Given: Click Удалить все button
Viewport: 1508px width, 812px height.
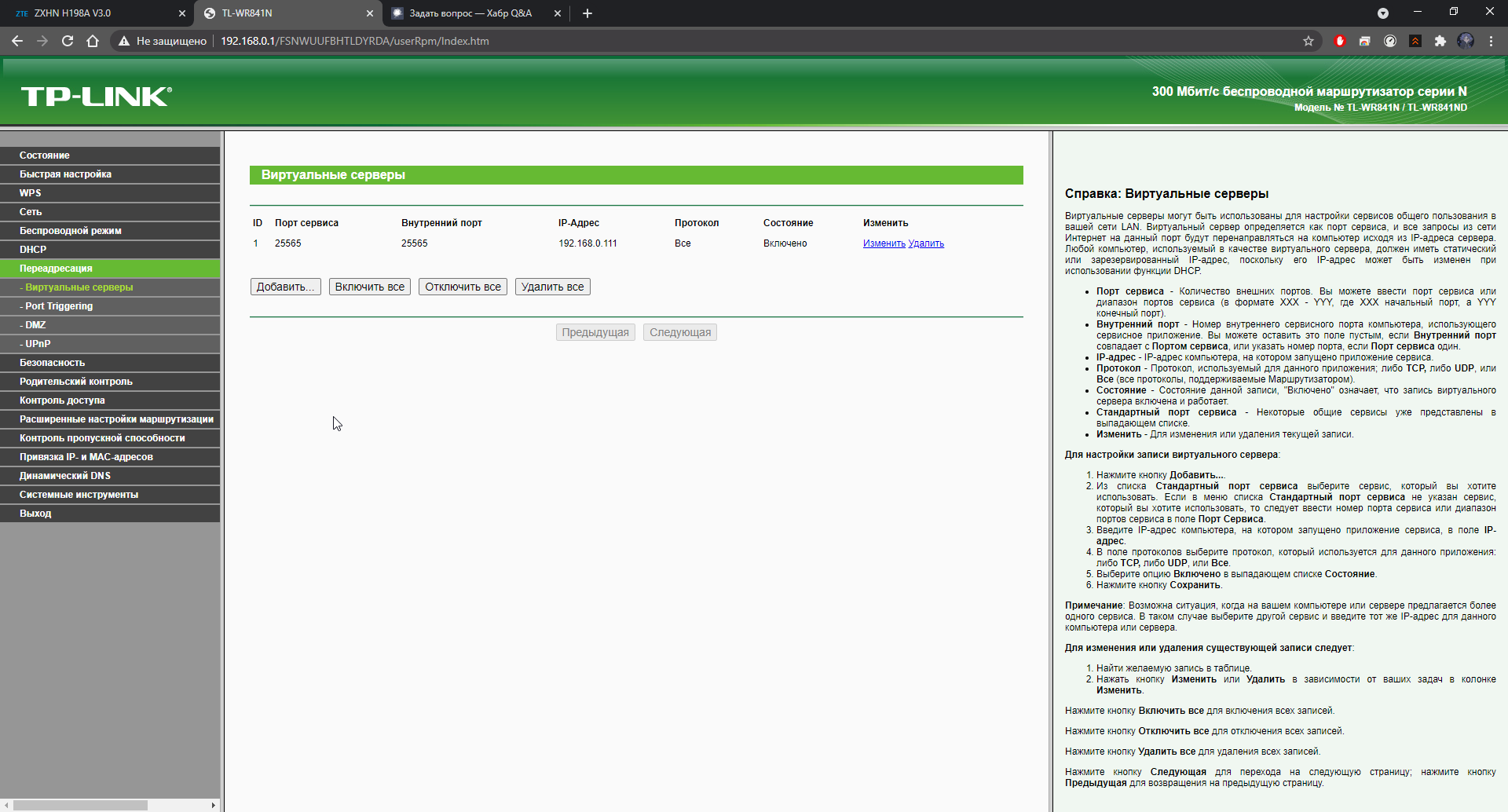Looking at the screenshot, I should (x=553, y=287).
